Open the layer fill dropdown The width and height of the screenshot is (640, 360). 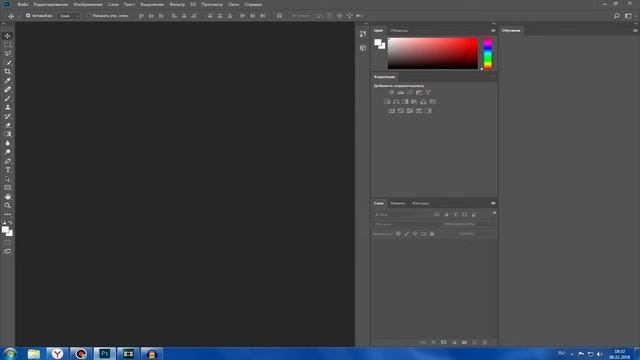(x=477, y=234)
